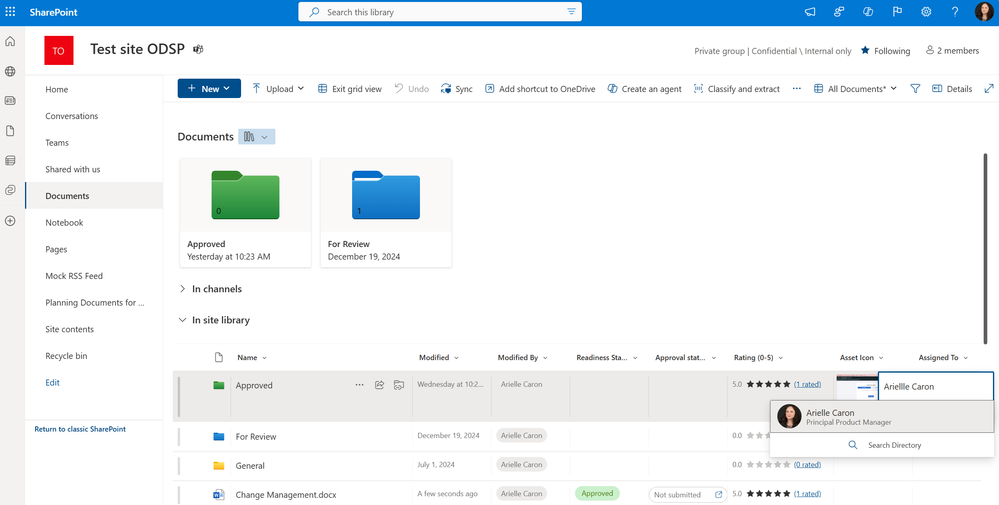Click Search Directory in people picker

click(882, 445)
